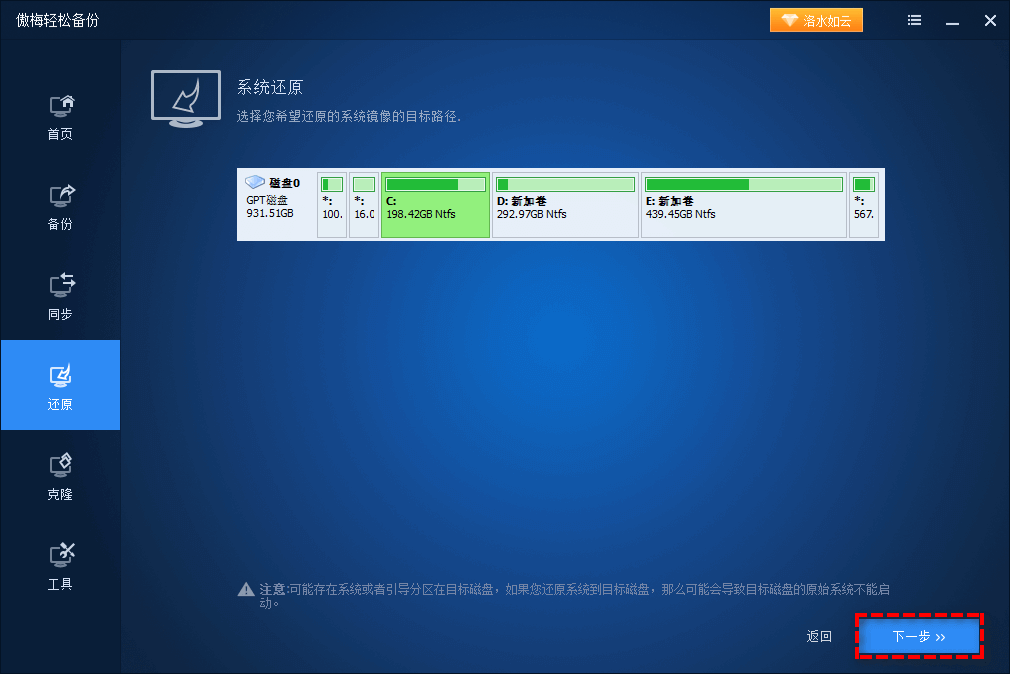Select the small 100MB system partition
Image resolution: width=1010 pixels, height=674 pixels.
(331, 205)
